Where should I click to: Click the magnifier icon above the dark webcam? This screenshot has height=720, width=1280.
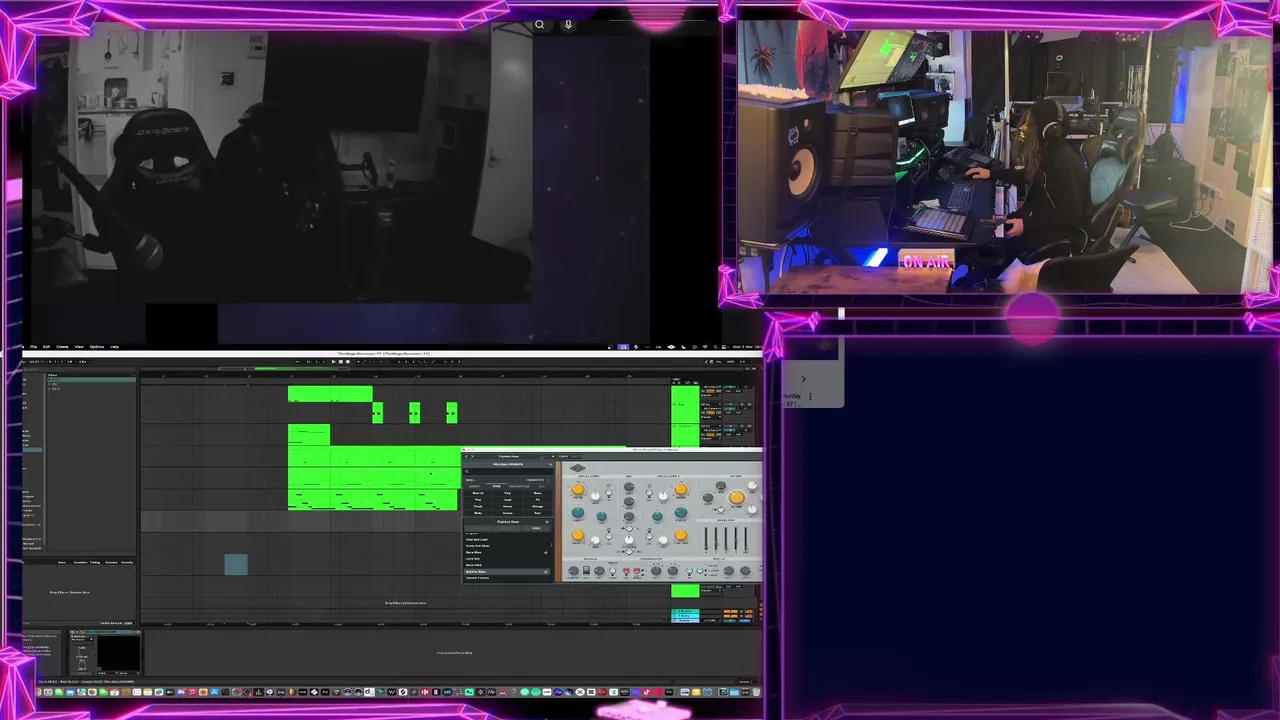pyautogui.click(x=539, y=24)
